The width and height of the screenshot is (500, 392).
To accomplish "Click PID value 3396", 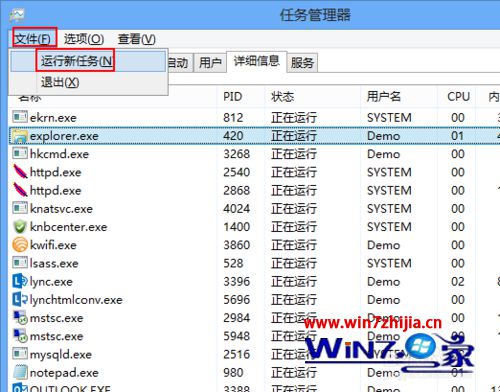I will 237,282.
